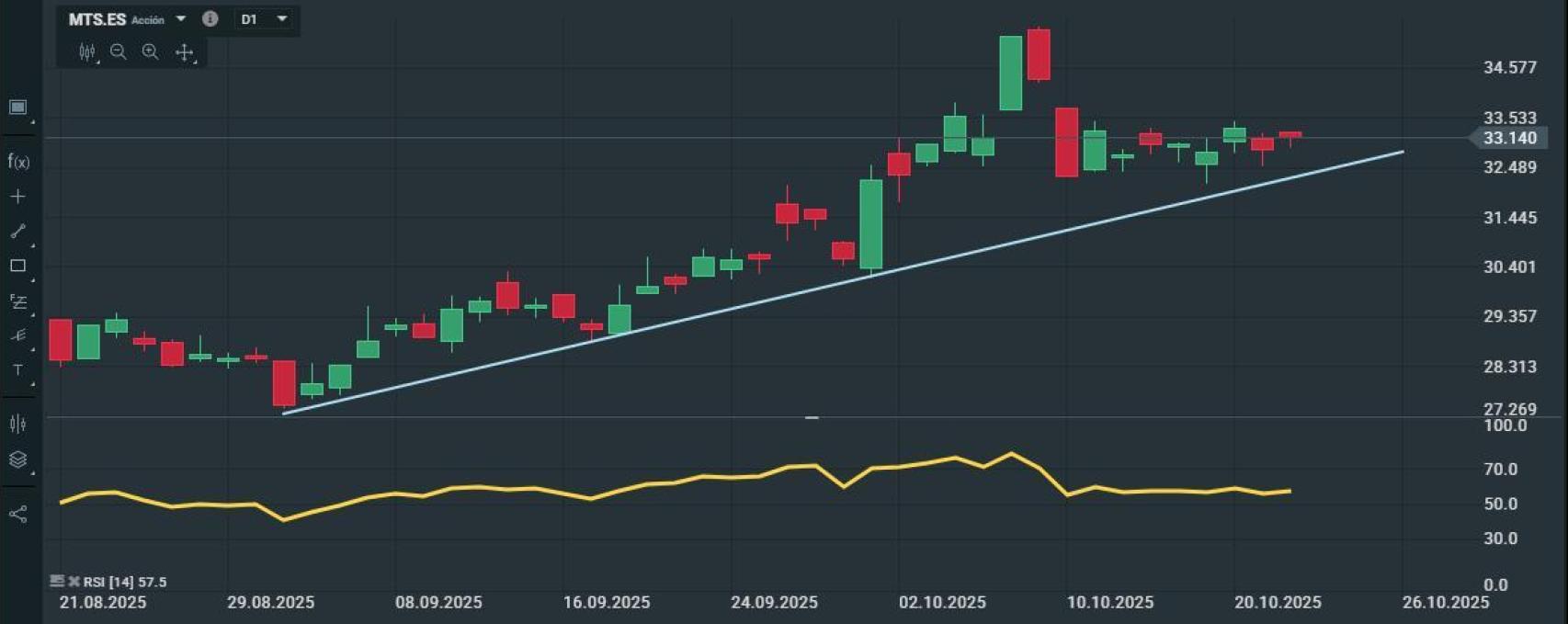Image resolution: width=1568 pixels, height=624 pixels.
Task: Open RSI indicator settings list icon
Action: coord(57,582)
